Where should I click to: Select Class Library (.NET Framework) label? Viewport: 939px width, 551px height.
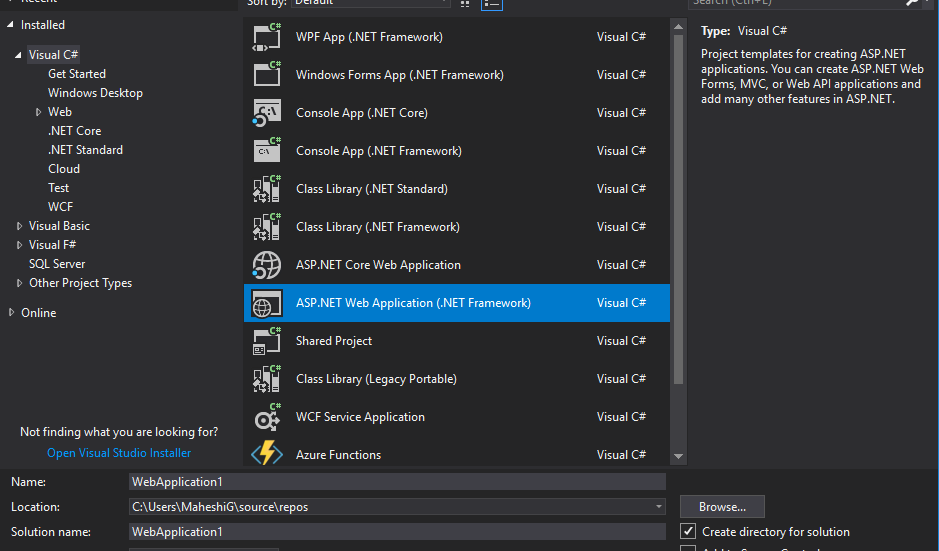[378, 227]
